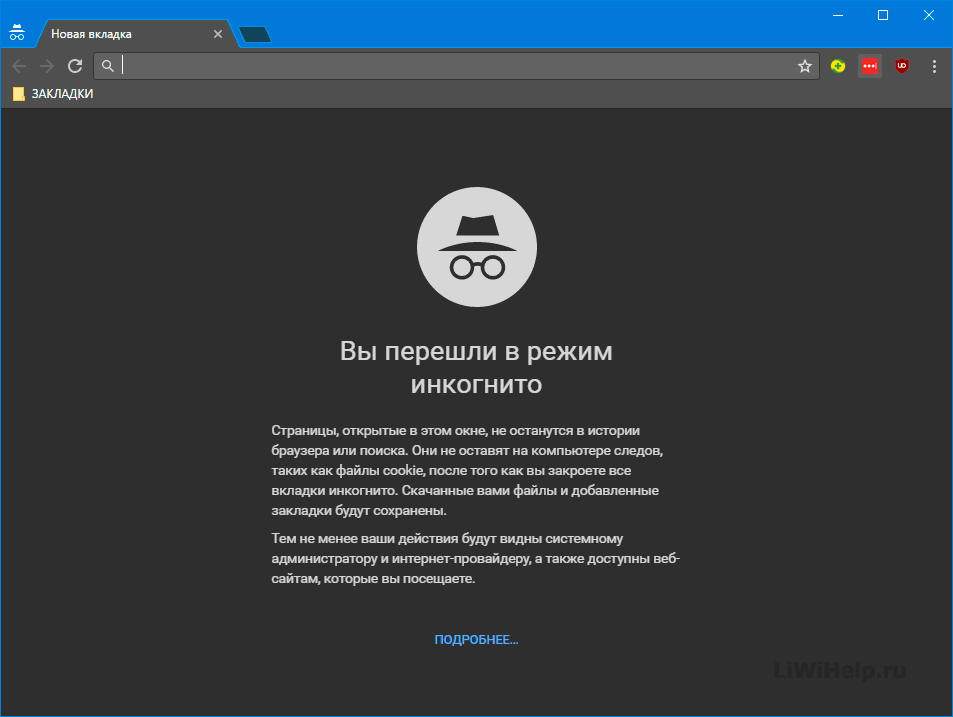The height and width of the screenshot is (717, 953).
Task: Click the incognito spy icon in title bar
Action: pyautogui.click(x=17, y=33)
